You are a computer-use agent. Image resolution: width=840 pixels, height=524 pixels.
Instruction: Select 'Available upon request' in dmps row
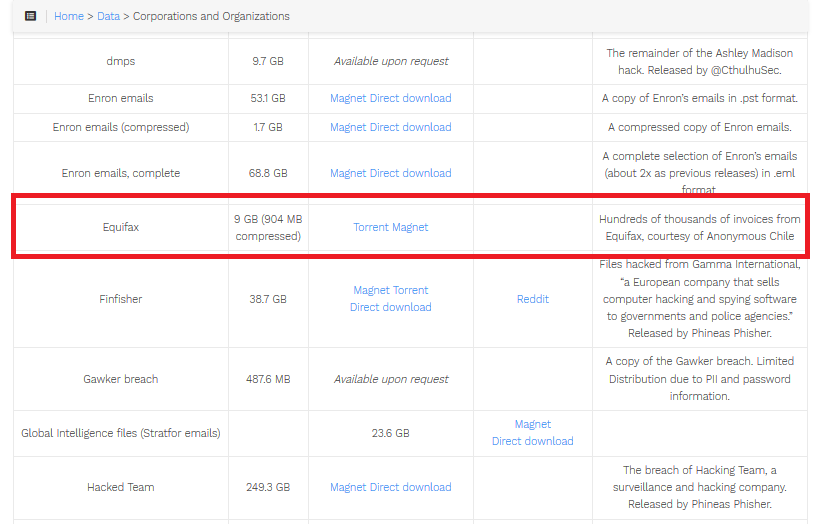(x=391, y=61)
